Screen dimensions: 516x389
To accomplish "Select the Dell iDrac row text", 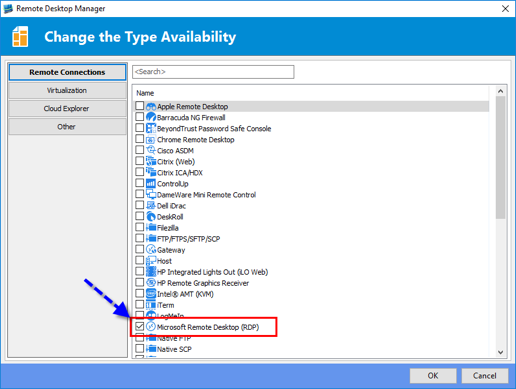I will 171,206.
